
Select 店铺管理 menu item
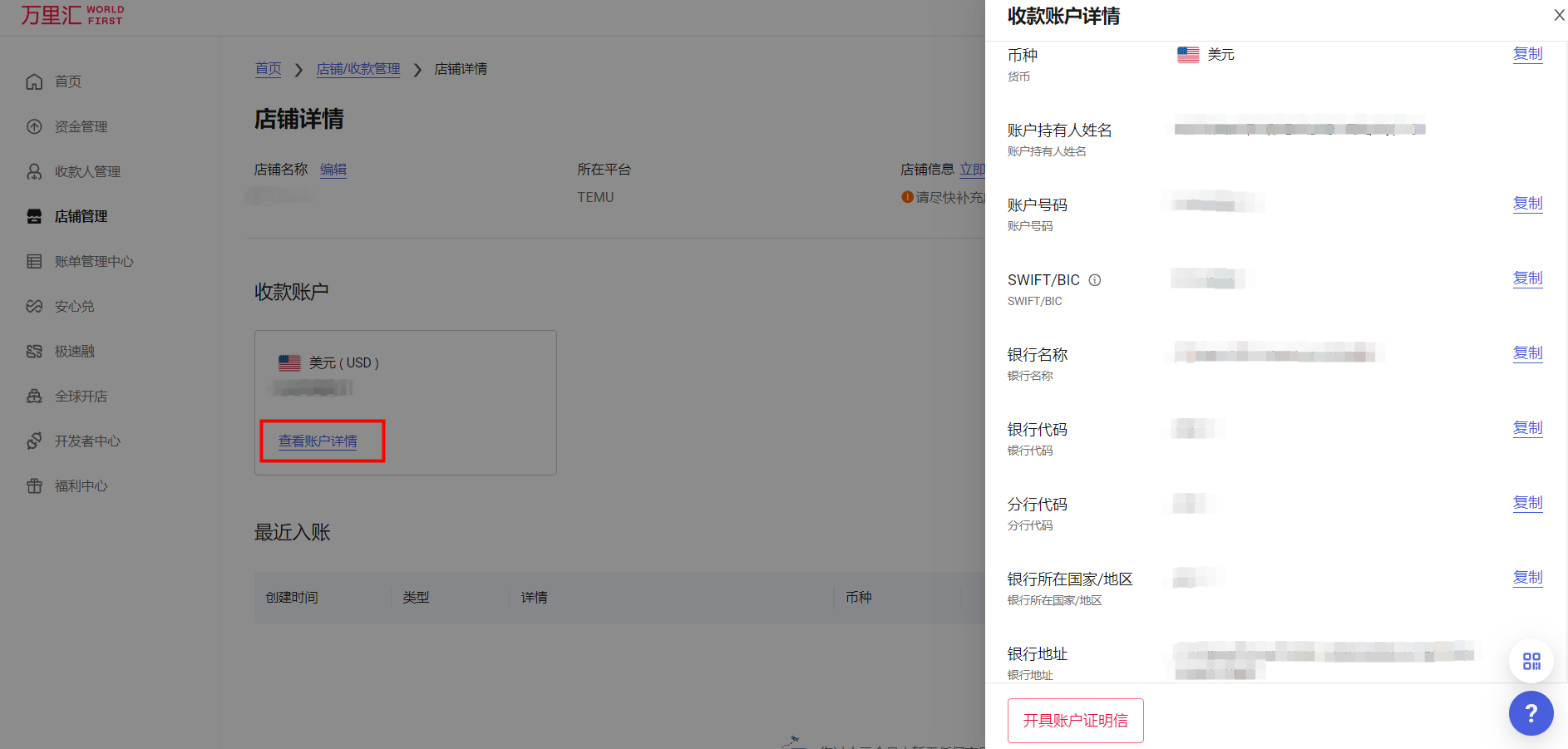(x=81, y=216)
